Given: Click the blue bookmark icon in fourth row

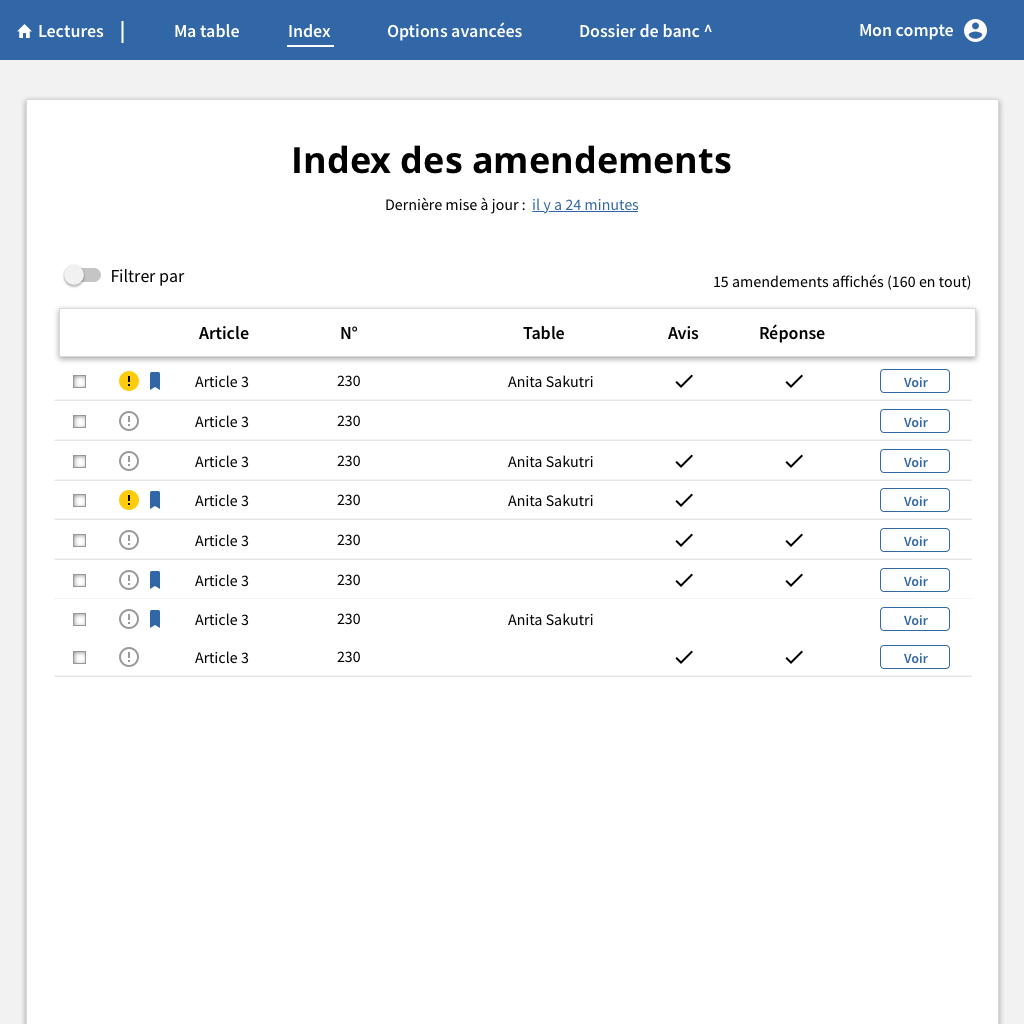Looking at the screenshot, I should pos(155,500).
